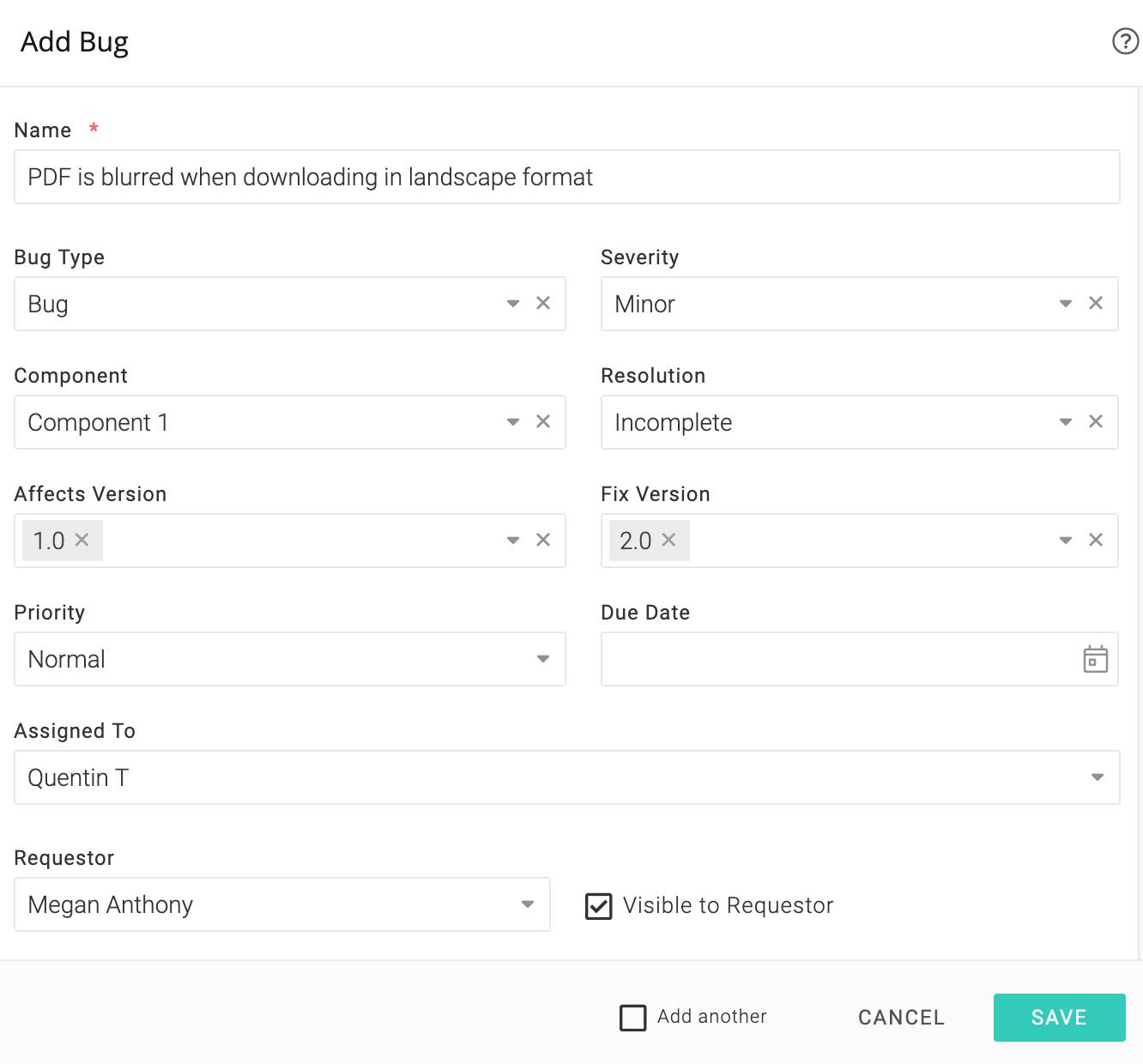
Task: Click the Save button
Action: coord(1059,1018)
